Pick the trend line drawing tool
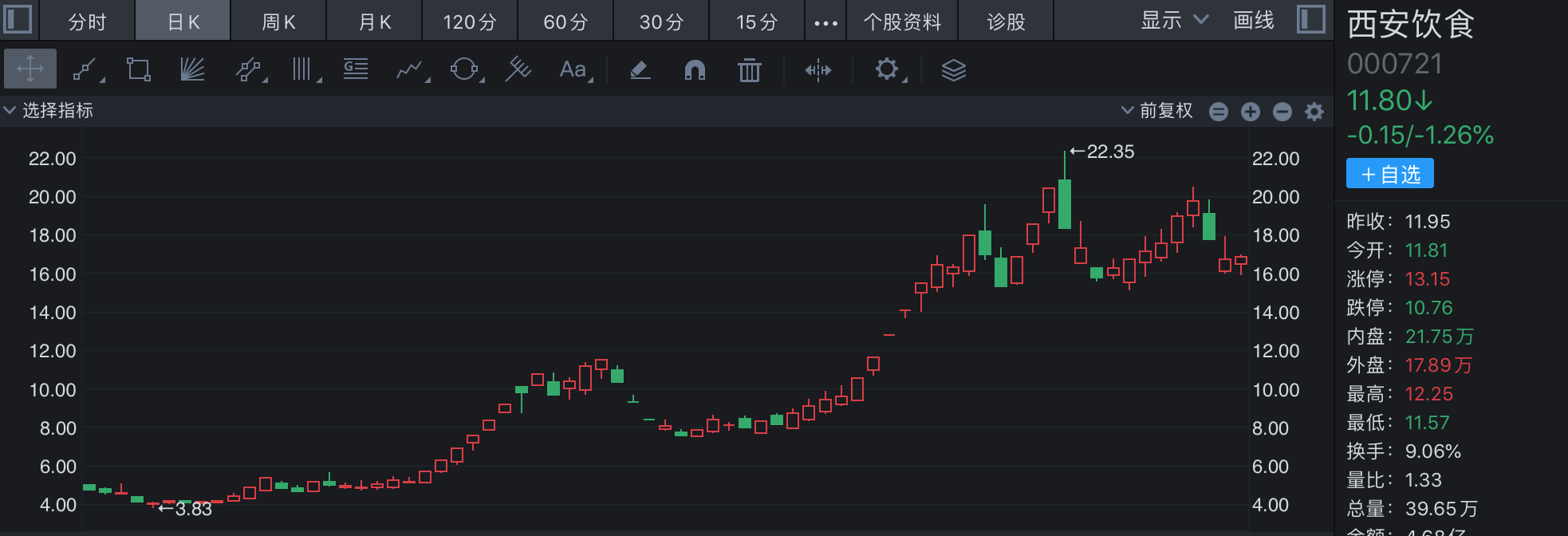Viewport: 1568px width, 536px height. 85,69
